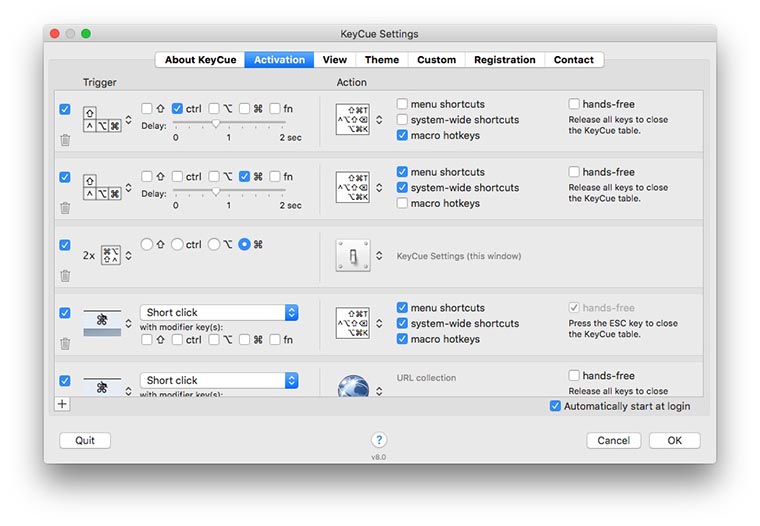Click delay slider thumb in command row
Image resolution: width=760 pixels, height=526 pixels.
point(216,191)
